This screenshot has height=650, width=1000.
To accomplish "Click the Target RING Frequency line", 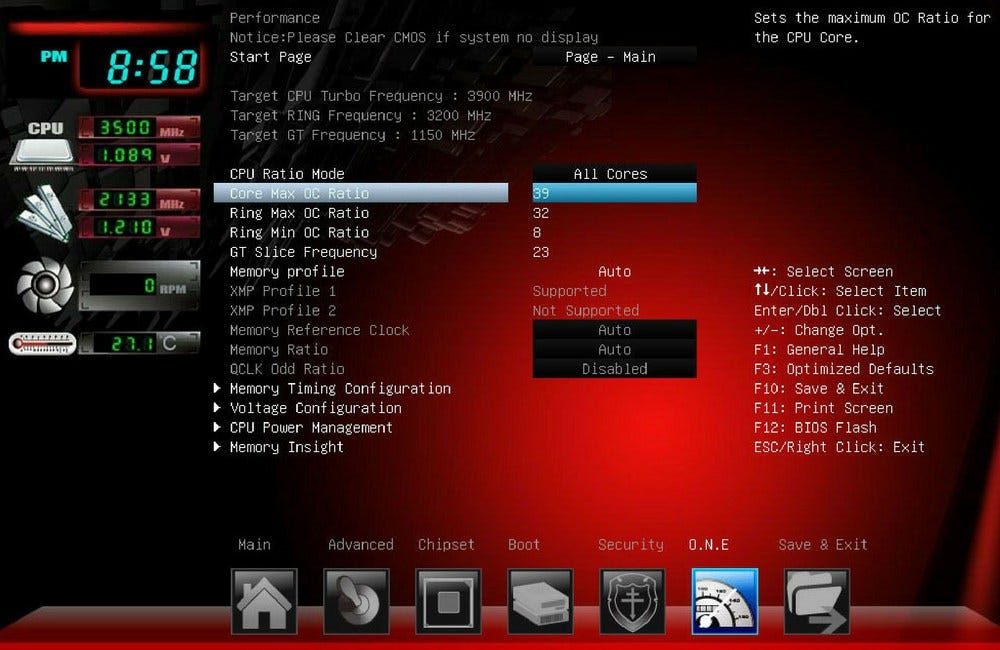I will (360, 115).
